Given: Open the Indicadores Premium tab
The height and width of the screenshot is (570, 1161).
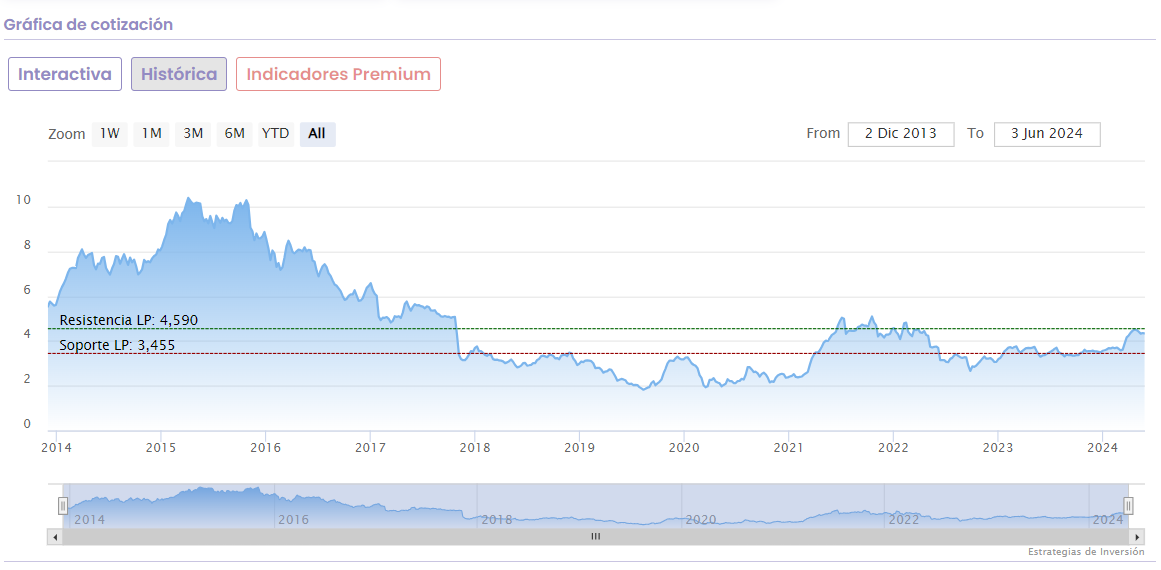Looking at the screenshot, I should coord(338,74).
